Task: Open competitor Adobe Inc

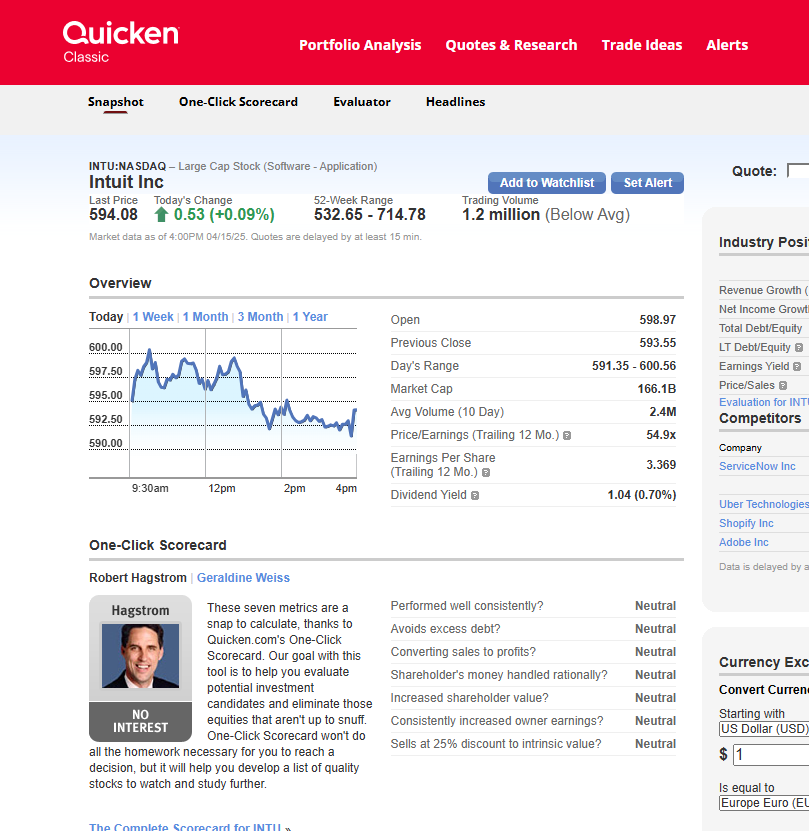Action: (743, 543)
